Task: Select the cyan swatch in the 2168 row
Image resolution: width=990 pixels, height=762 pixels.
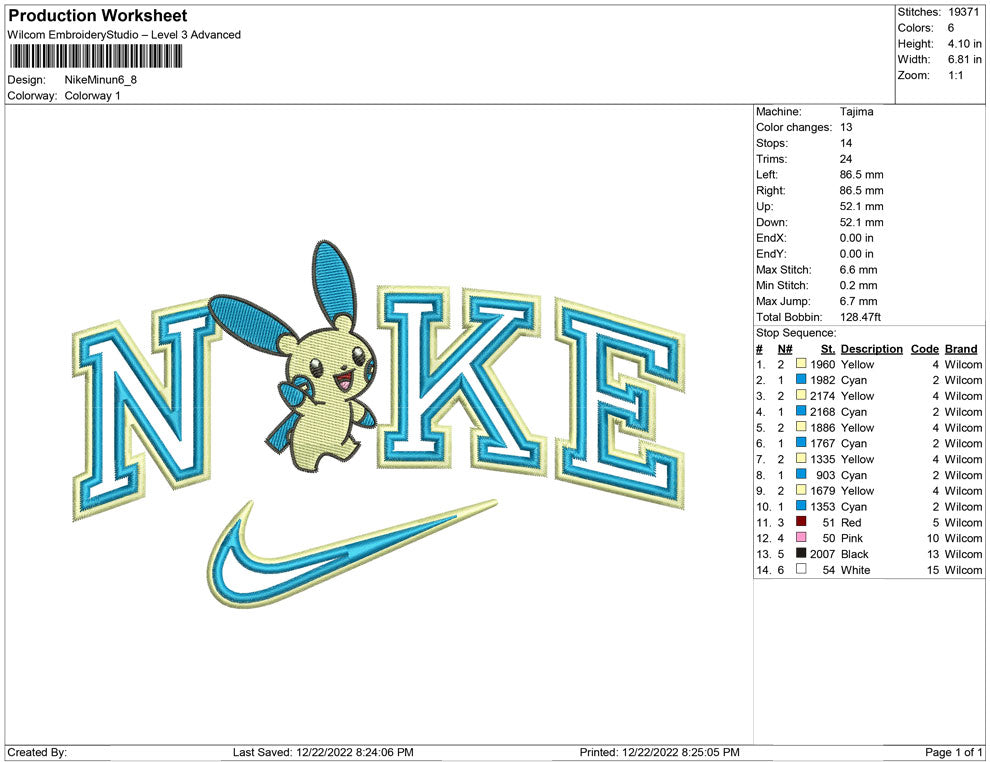Action: point(801,411)
